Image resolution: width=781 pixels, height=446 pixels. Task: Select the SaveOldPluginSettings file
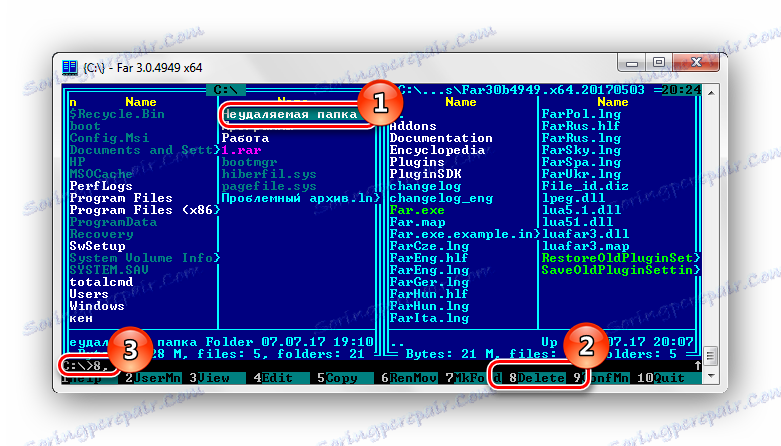coord(621,270)
